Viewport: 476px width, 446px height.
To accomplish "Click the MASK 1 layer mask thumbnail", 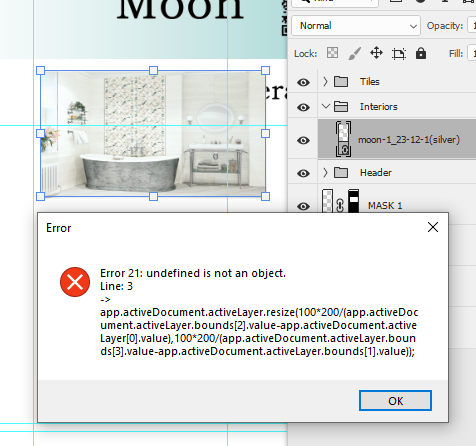I will [354, 201].
